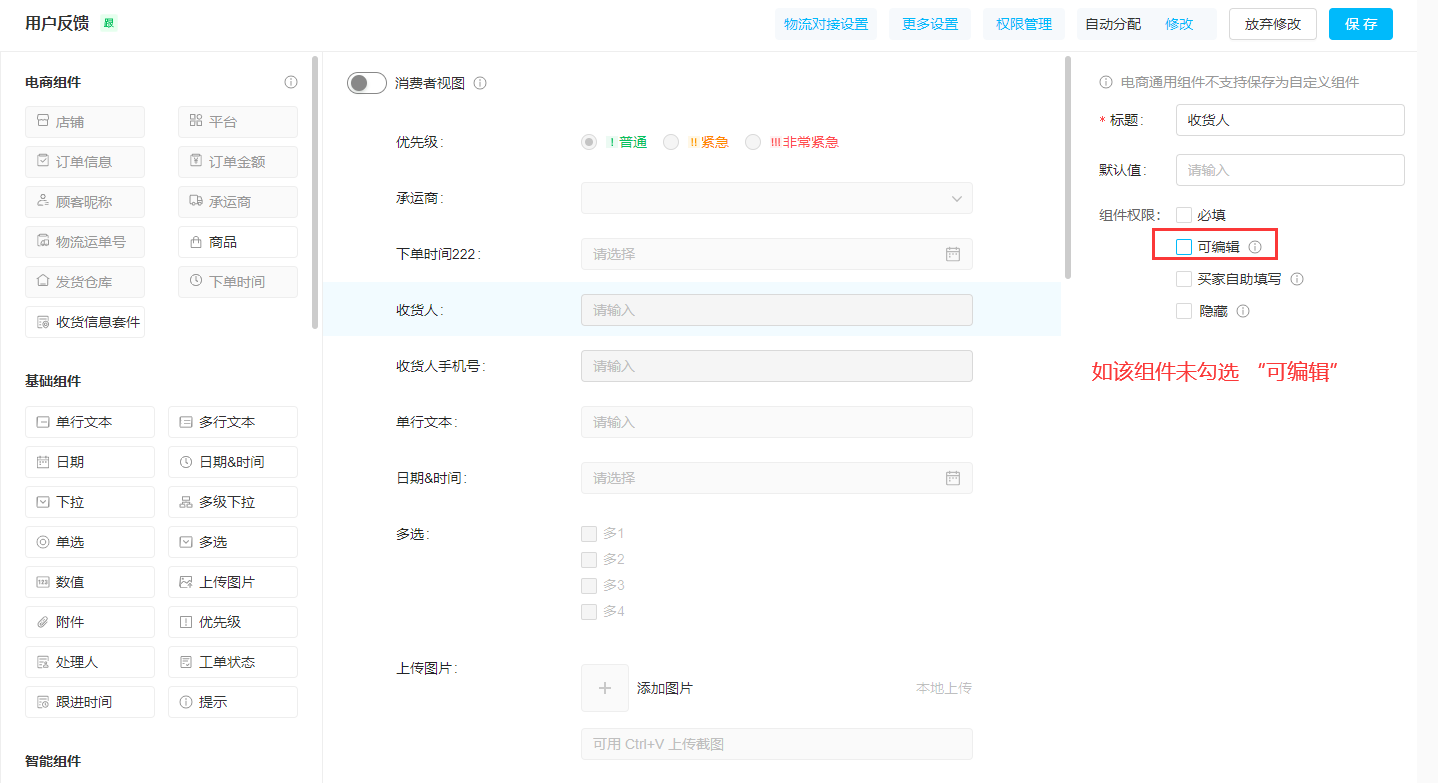The height and width of the screenshot is (783, 1438).
Task: Select the 平台 component
Action: [238, 122]
